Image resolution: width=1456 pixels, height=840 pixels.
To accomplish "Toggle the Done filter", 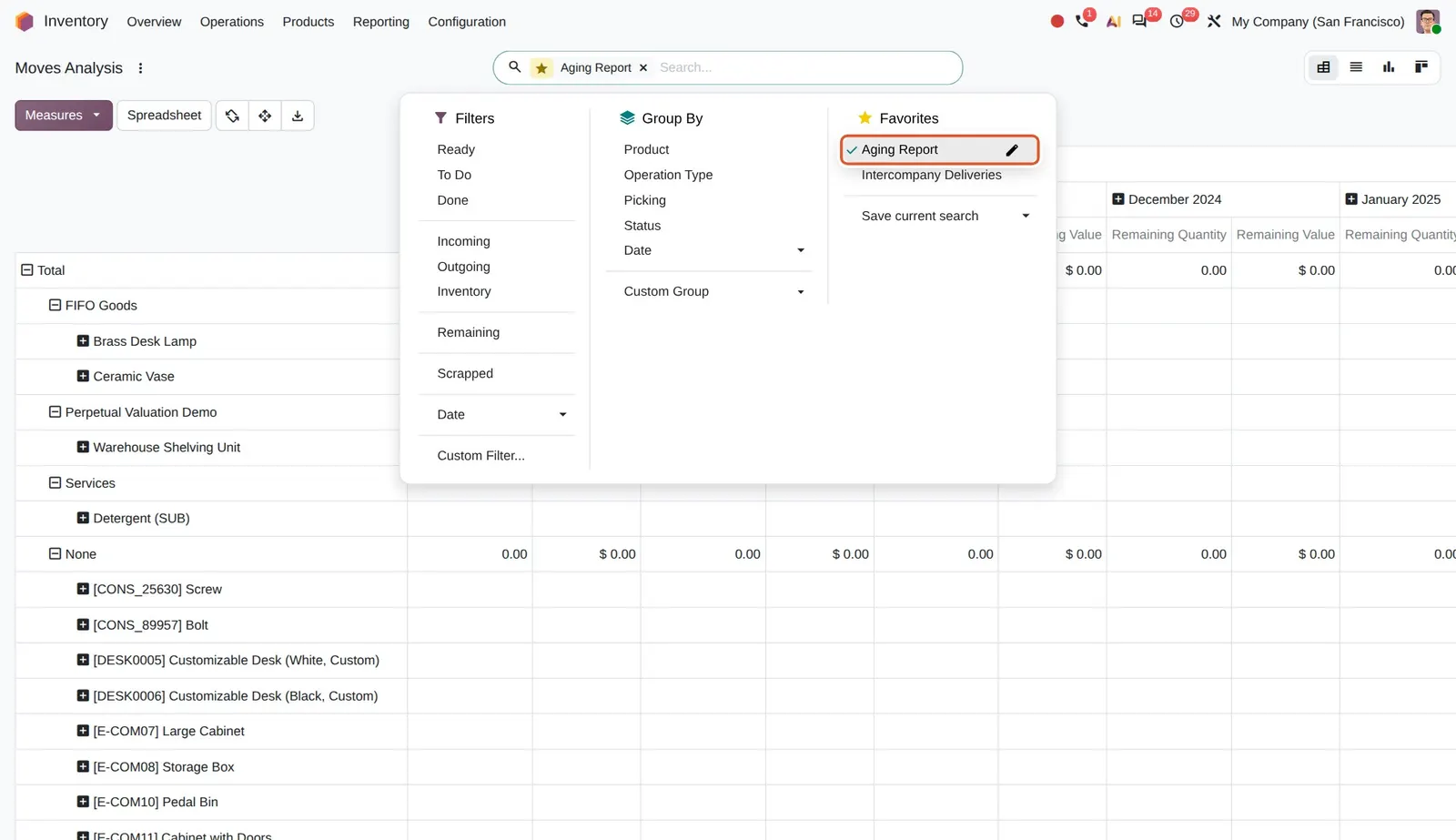I will coord(452,201).
